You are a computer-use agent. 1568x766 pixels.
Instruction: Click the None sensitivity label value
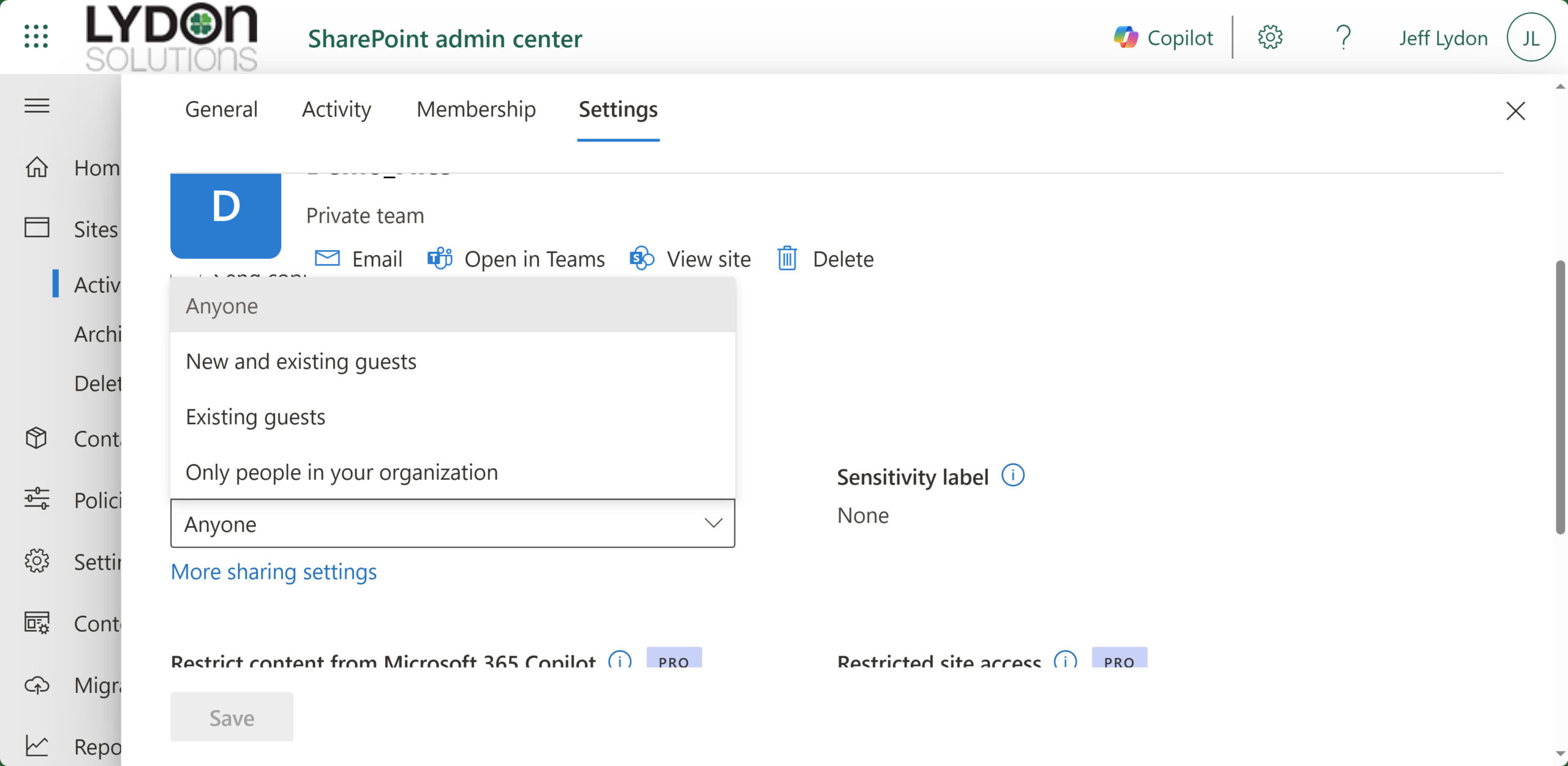tap(863, 515)
